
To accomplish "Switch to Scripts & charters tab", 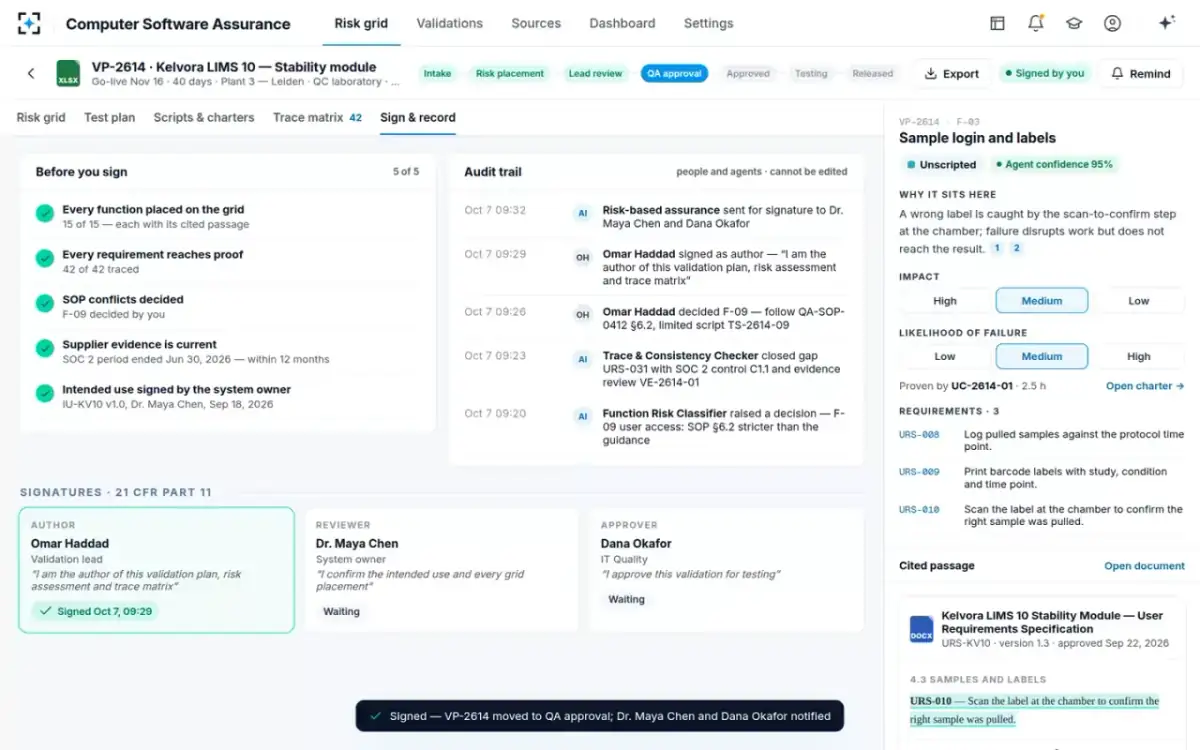I will point(204,117).
